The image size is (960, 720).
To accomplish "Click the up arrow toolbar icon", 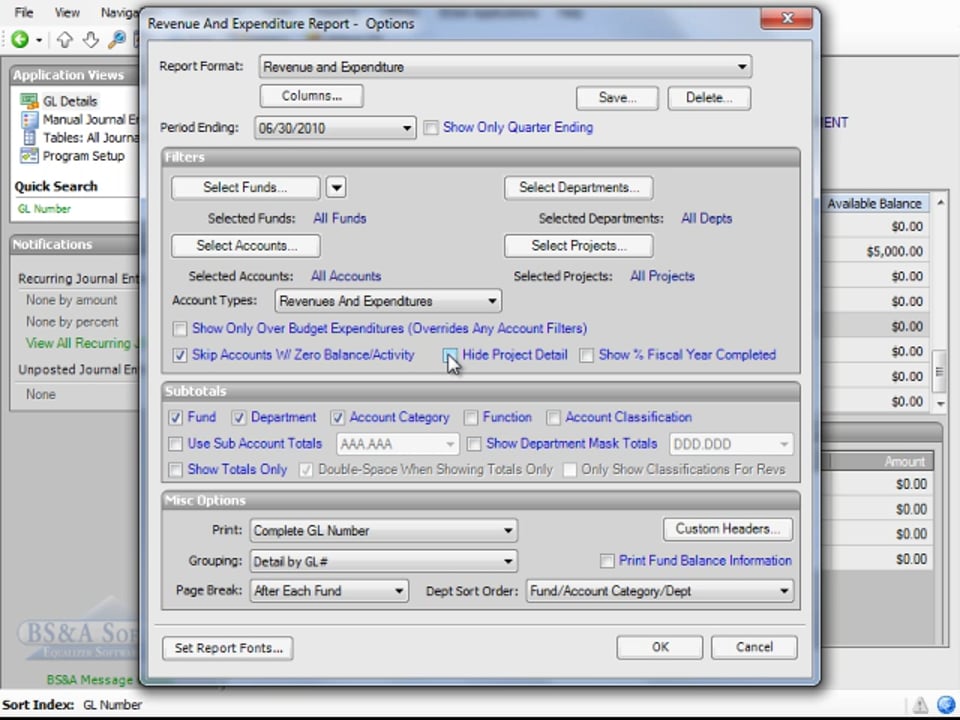I will coord(65,40).
